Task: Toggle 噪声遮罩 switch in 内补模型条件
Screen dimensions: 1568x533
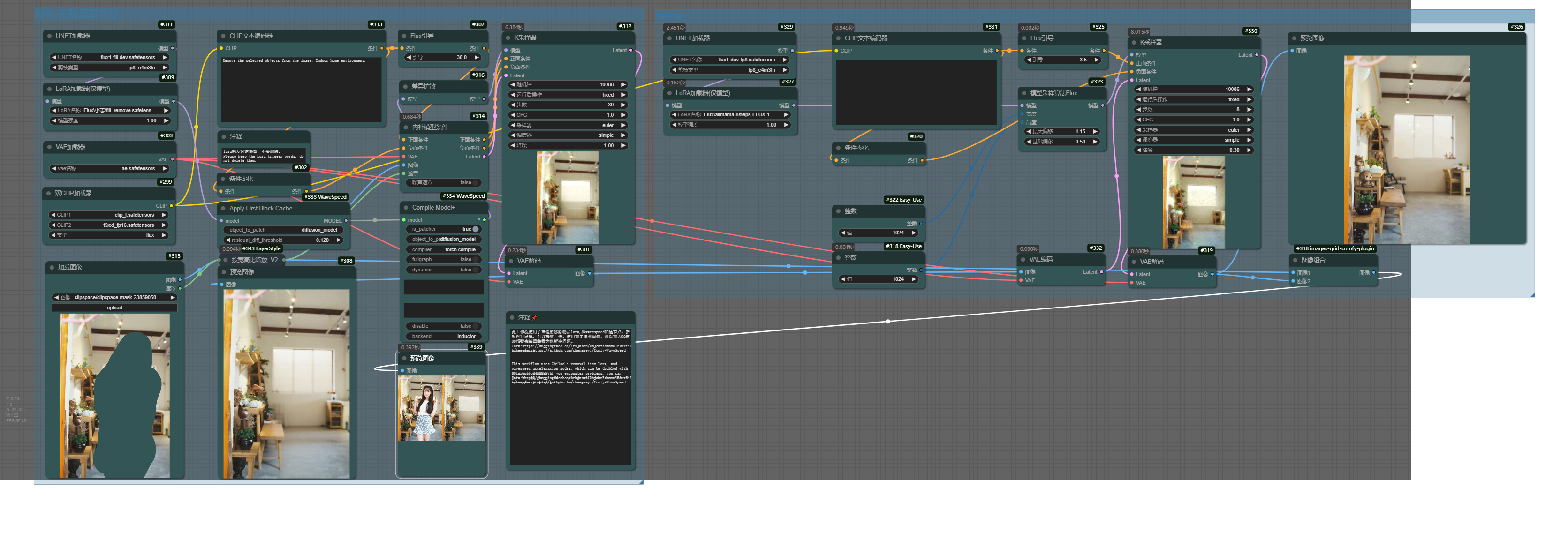Action: [476, 182]
